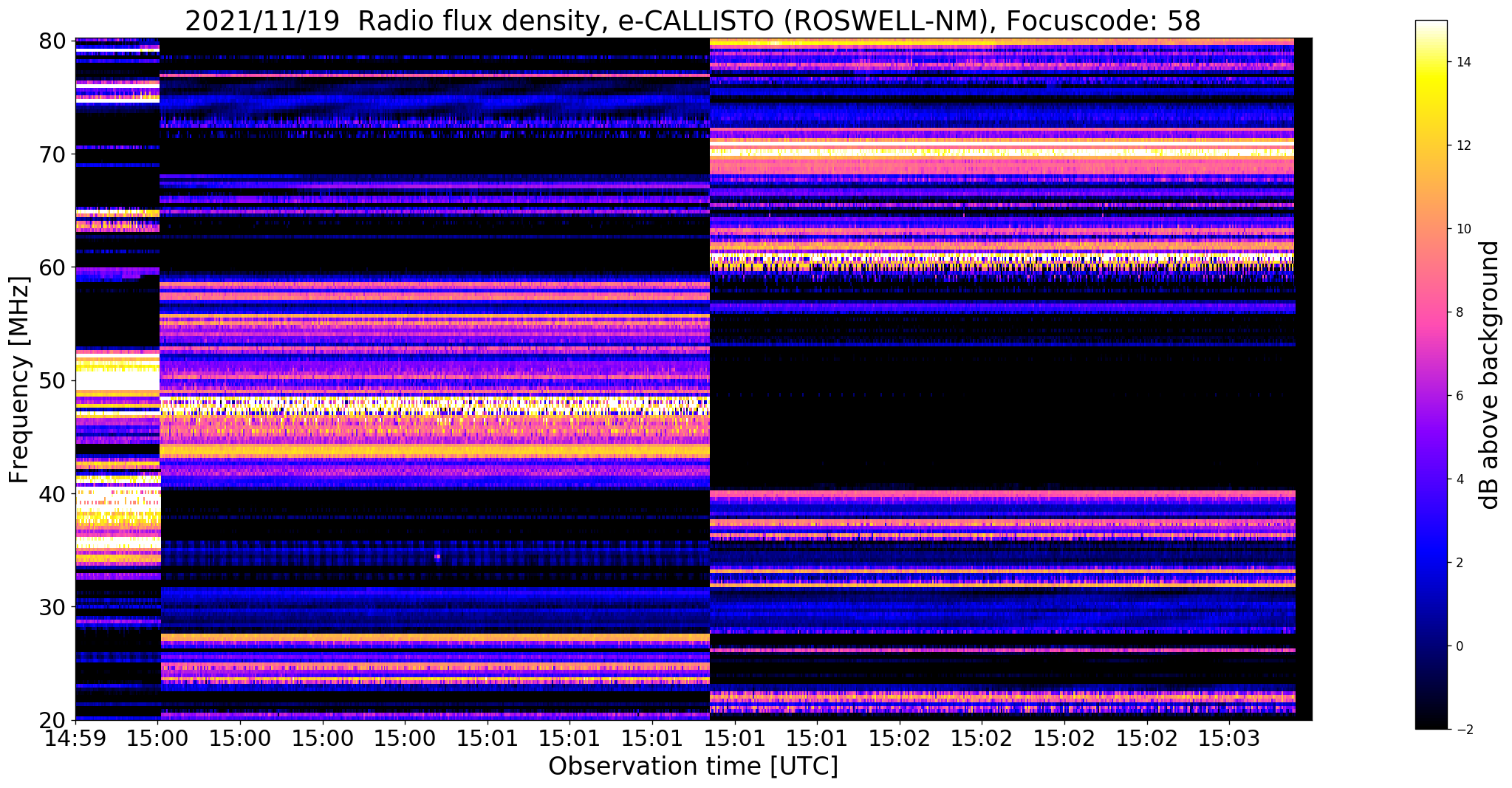
Task: Select the 70 MHz frequency tick label
Action: point(52,154)
